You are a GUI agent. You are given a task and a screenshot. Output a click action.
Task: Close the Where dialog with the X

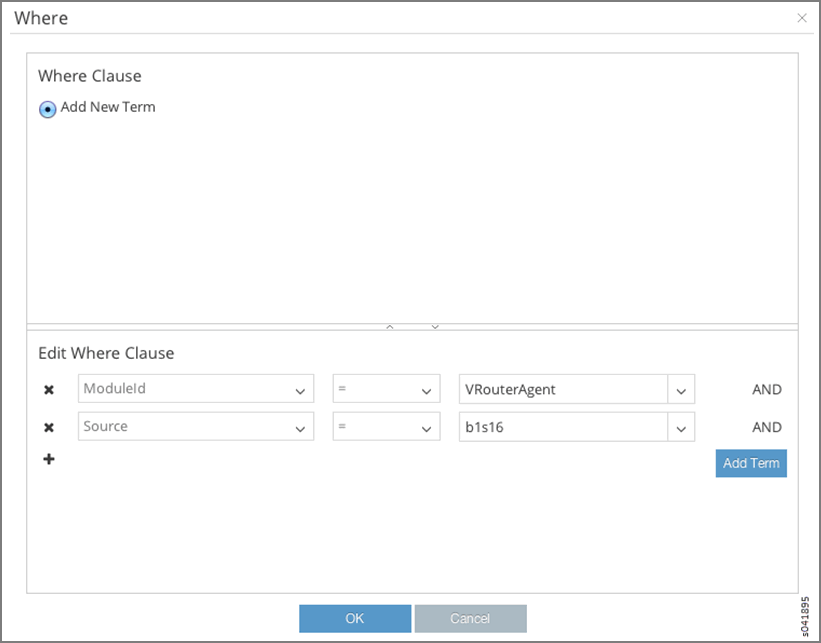(801, 18)
